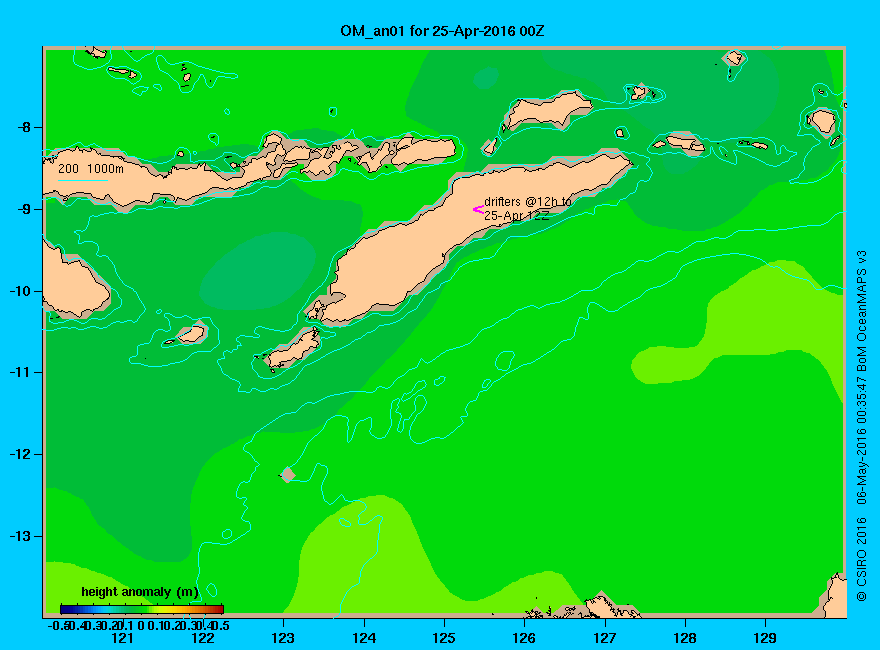The image size is (880, 650).
Task: Click latitude tick label "-10"
Action: coord(21,291)
